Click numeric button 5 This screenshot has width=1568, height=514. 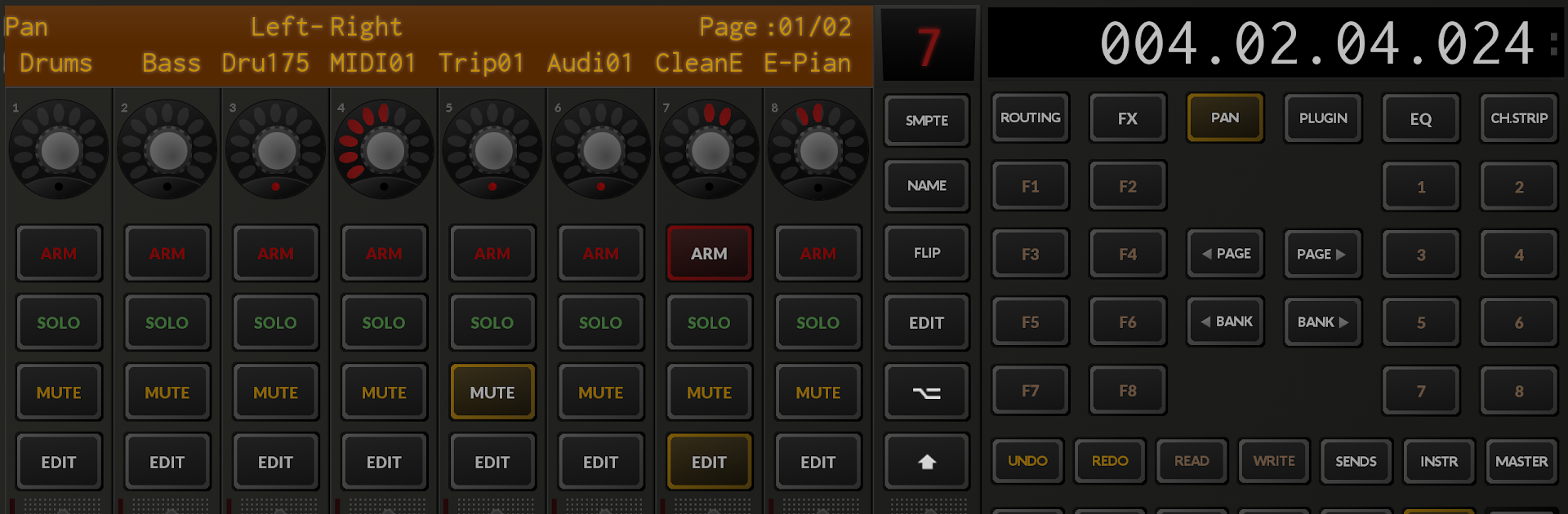pos(1420,322)
